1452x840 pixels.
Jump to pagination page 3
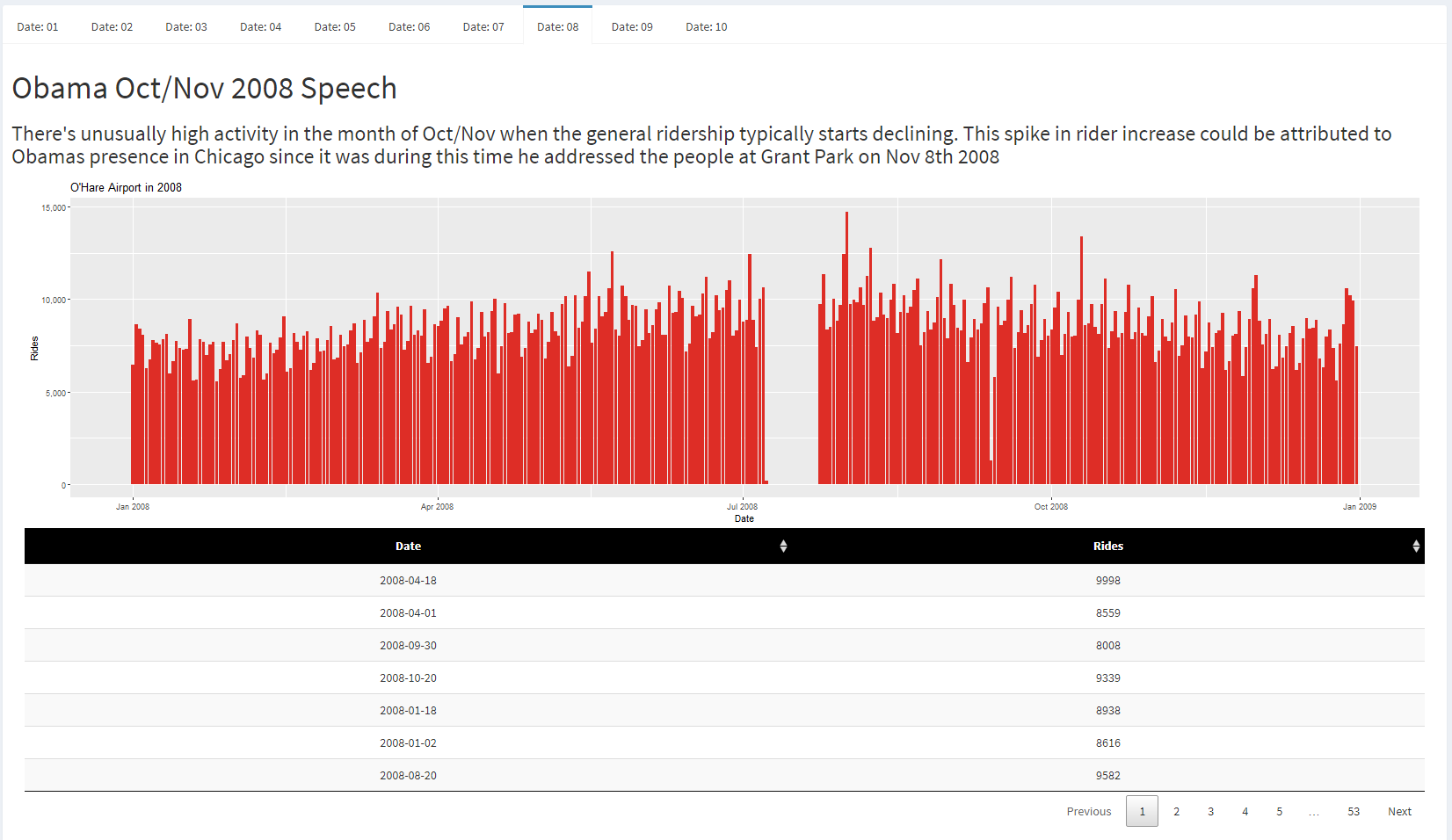point(1210,811)
